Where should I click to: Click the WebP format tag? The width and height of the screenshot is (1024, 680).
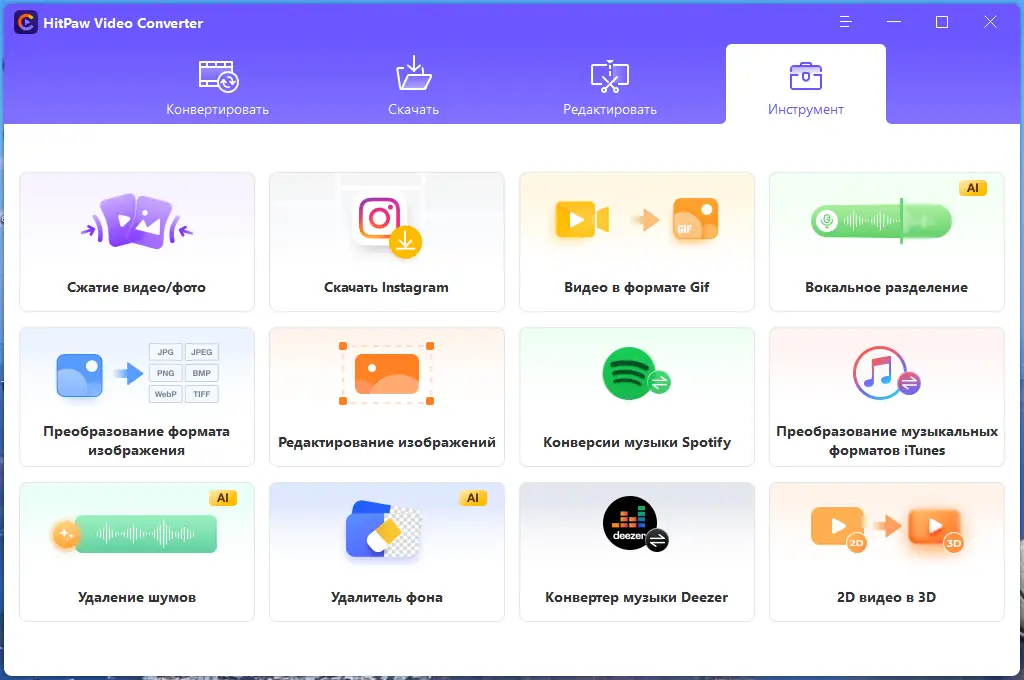(x=165, y=394)
